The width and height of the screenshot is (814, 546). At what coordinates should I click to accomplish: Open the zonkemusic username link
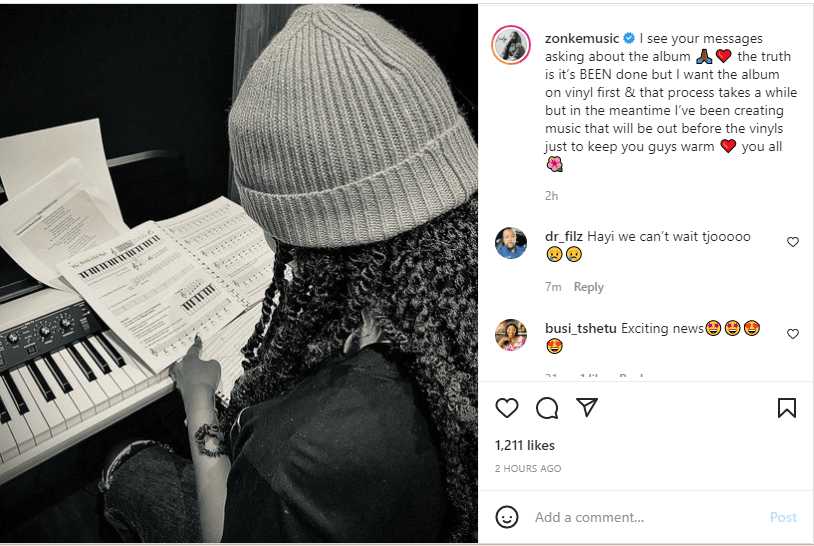point(581,38)
